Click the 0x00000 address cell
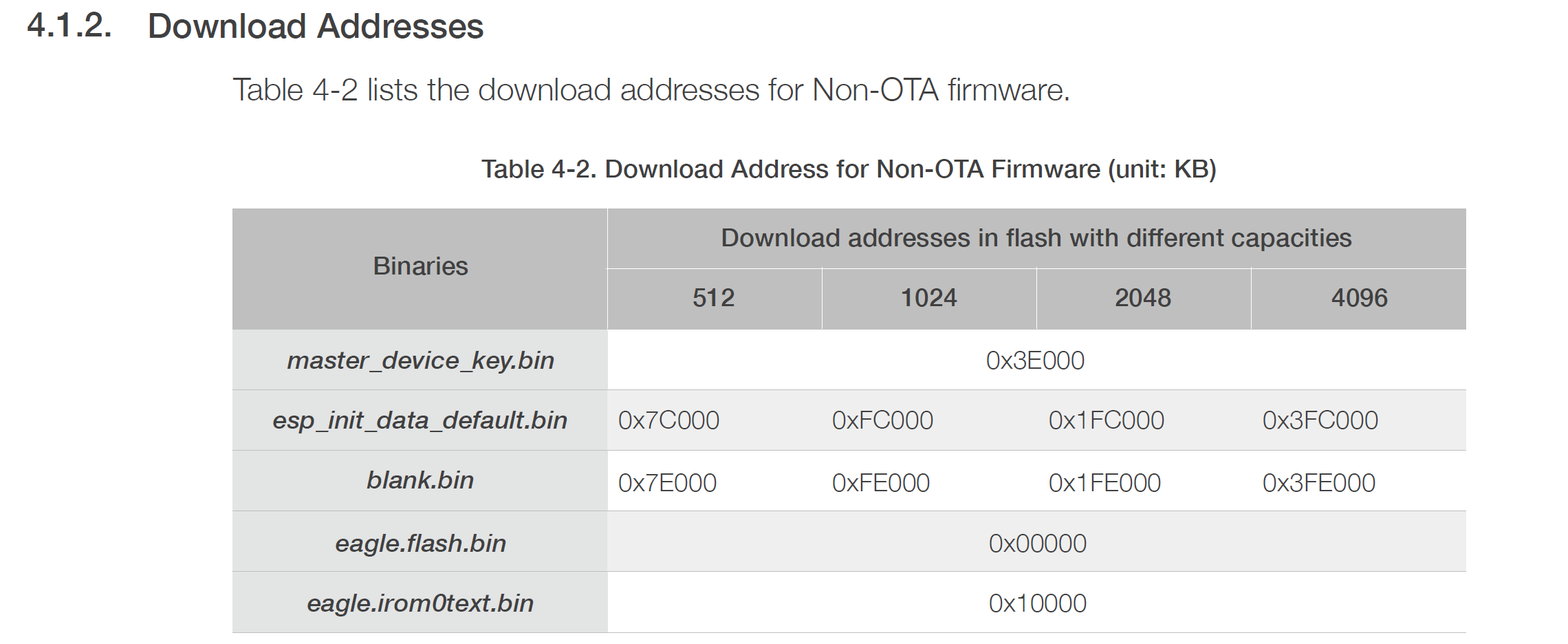Viewport: 1568px width, 644px height. [x=1037, y=544]
